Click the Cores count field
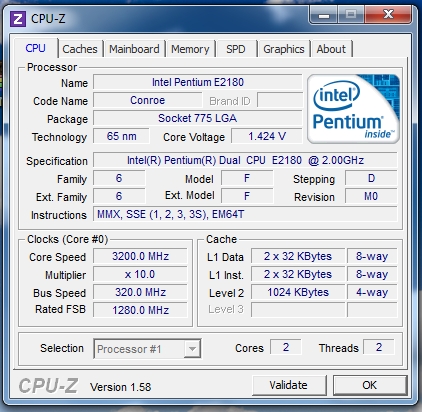This screenshot has height=412, width=422. (286, 347)
